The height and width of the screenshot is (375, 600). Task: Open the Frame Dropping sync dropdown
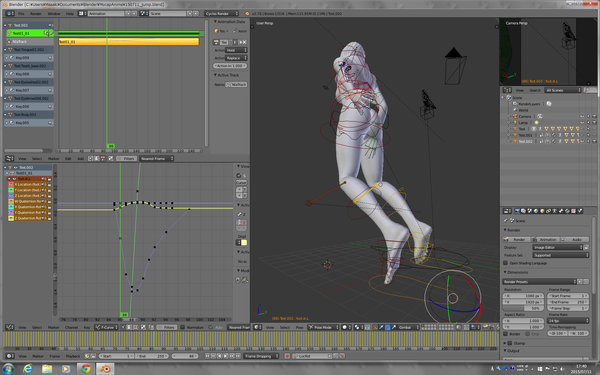[261, 356]
